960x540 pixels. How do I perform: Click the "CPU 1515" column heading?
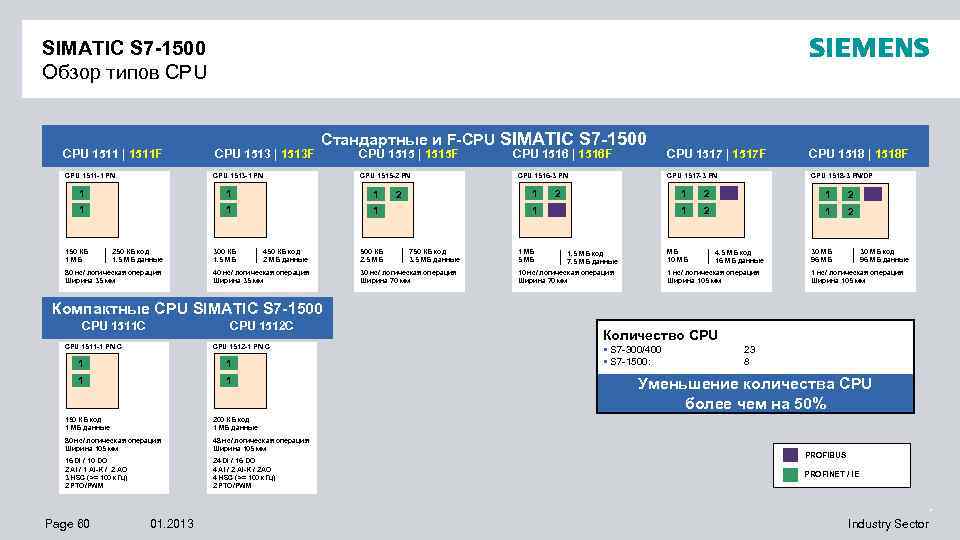pos(386,154)
